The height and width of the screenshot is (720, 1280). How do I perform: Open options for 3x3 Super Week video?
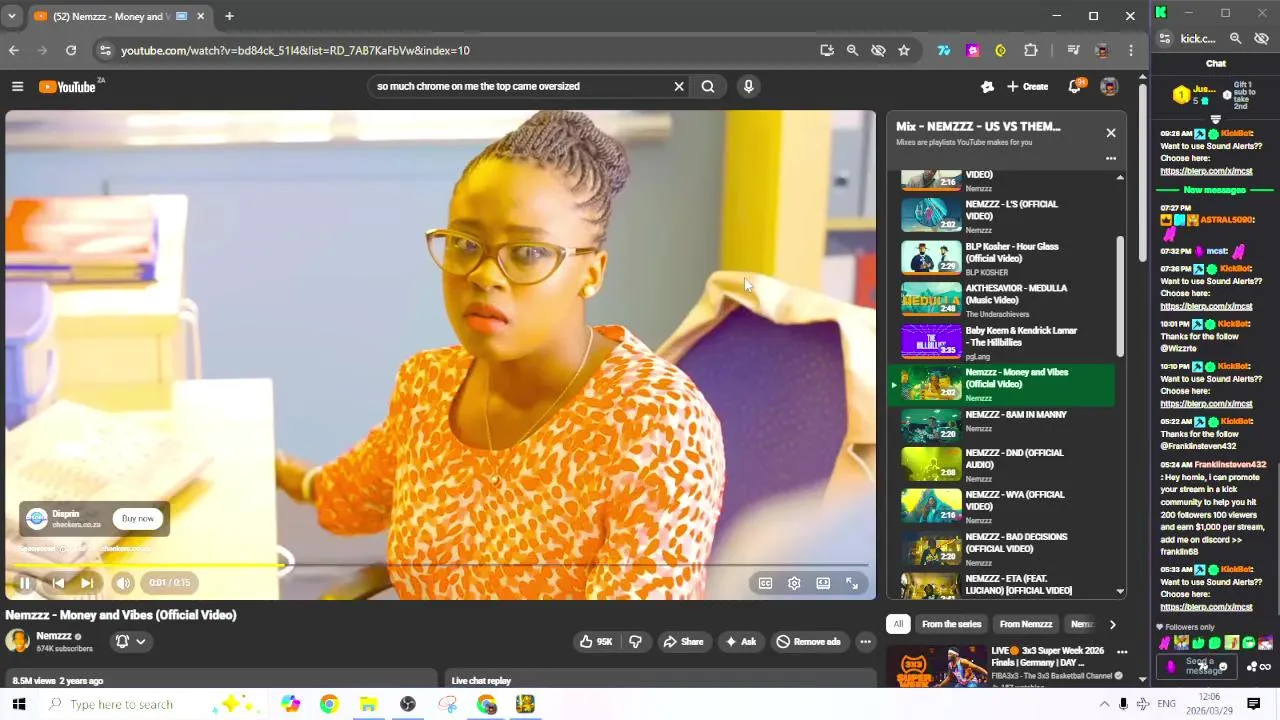[x=1122, y=652]
